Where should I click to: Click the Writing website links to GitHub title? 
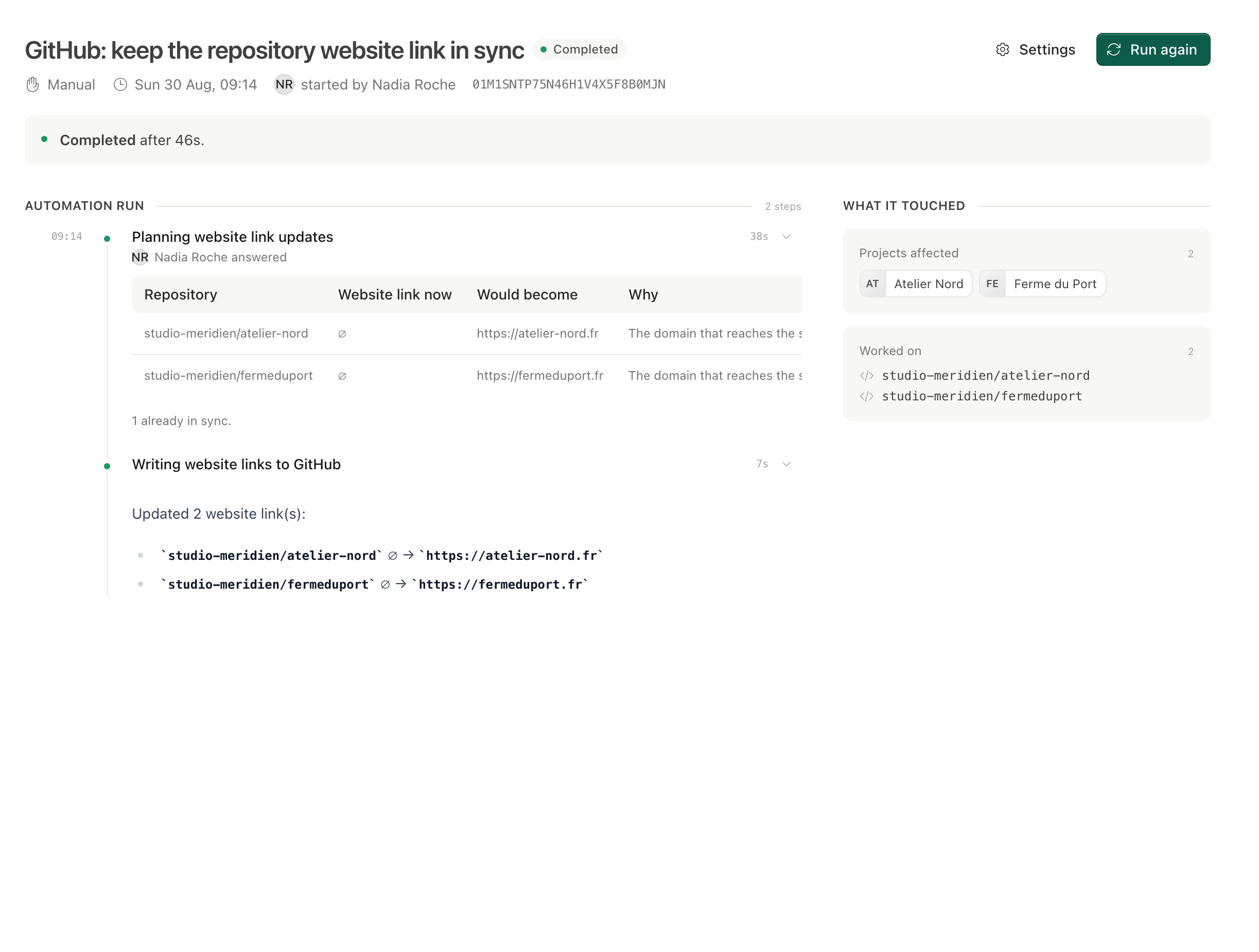236,464
